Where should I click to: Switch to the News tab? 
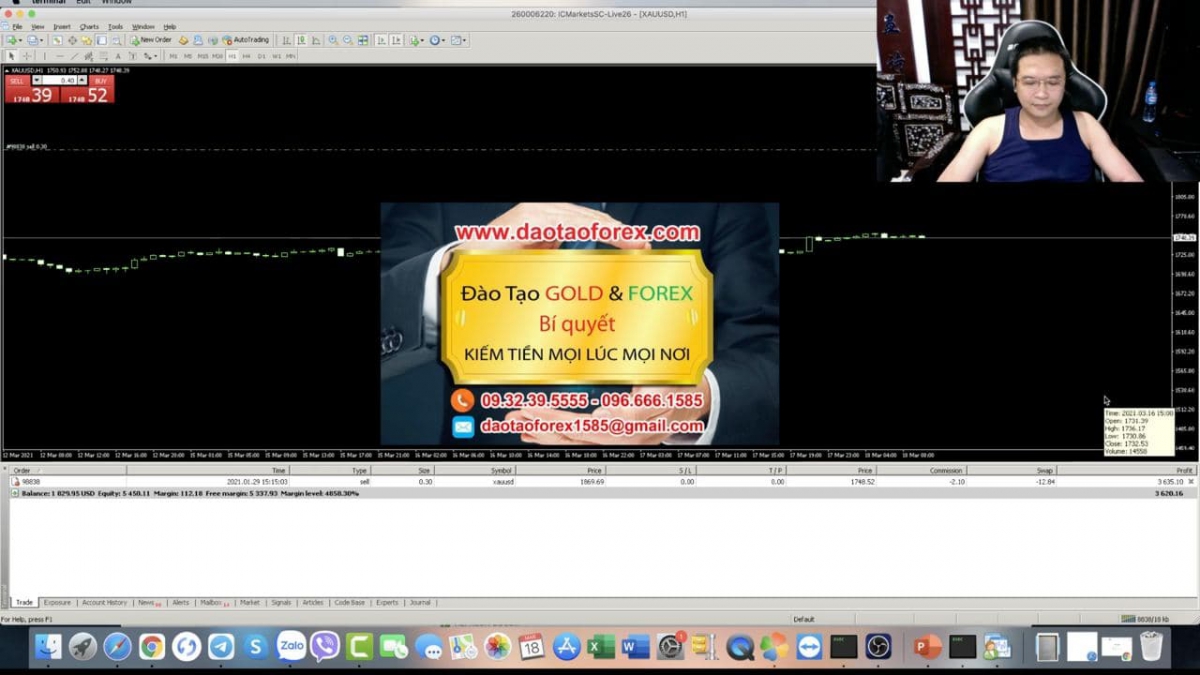(148, 602)
